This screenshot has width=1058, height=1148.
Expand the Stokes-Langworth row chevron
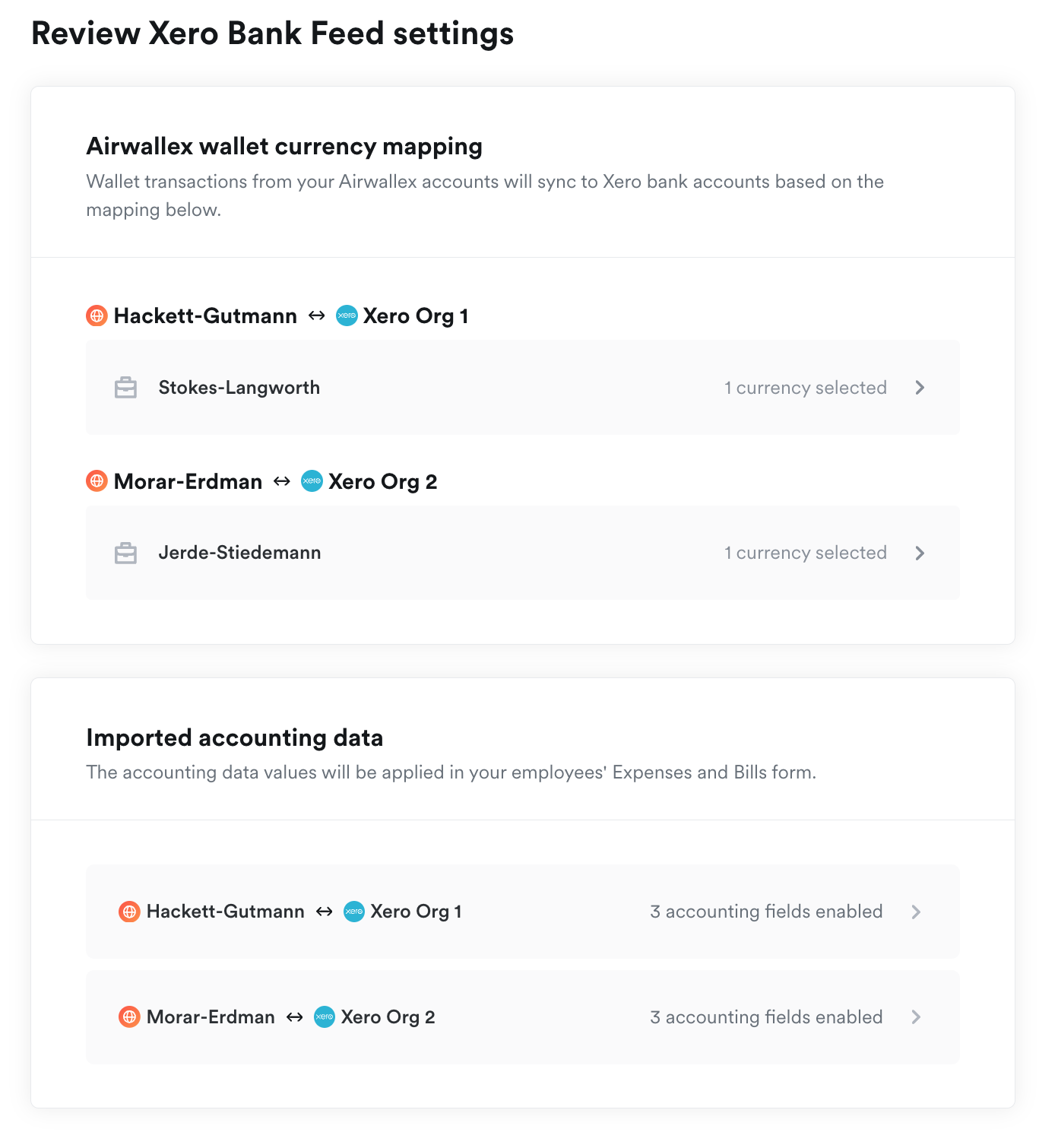coord(920,388)
